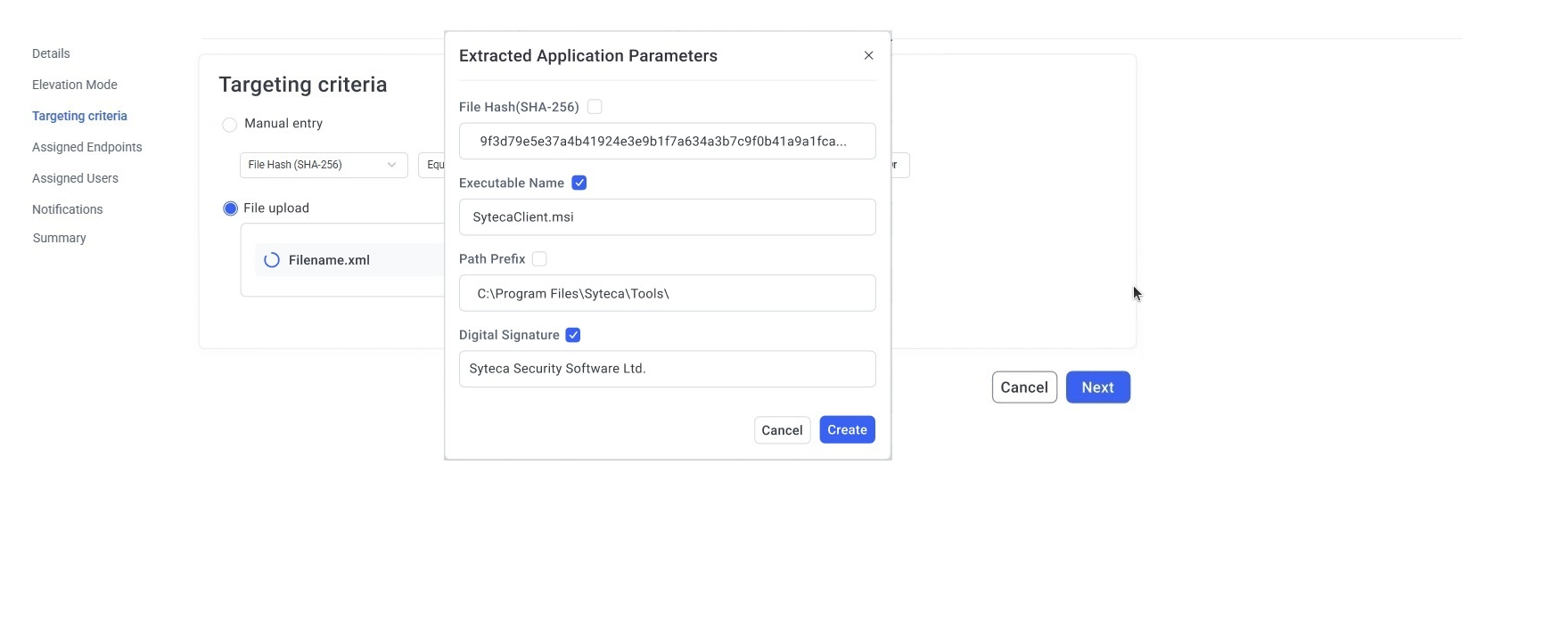The image size is (1568, 628).
Task: Open the File Hash (SHA-256) dropdown
Action: (x=324, y=165)
